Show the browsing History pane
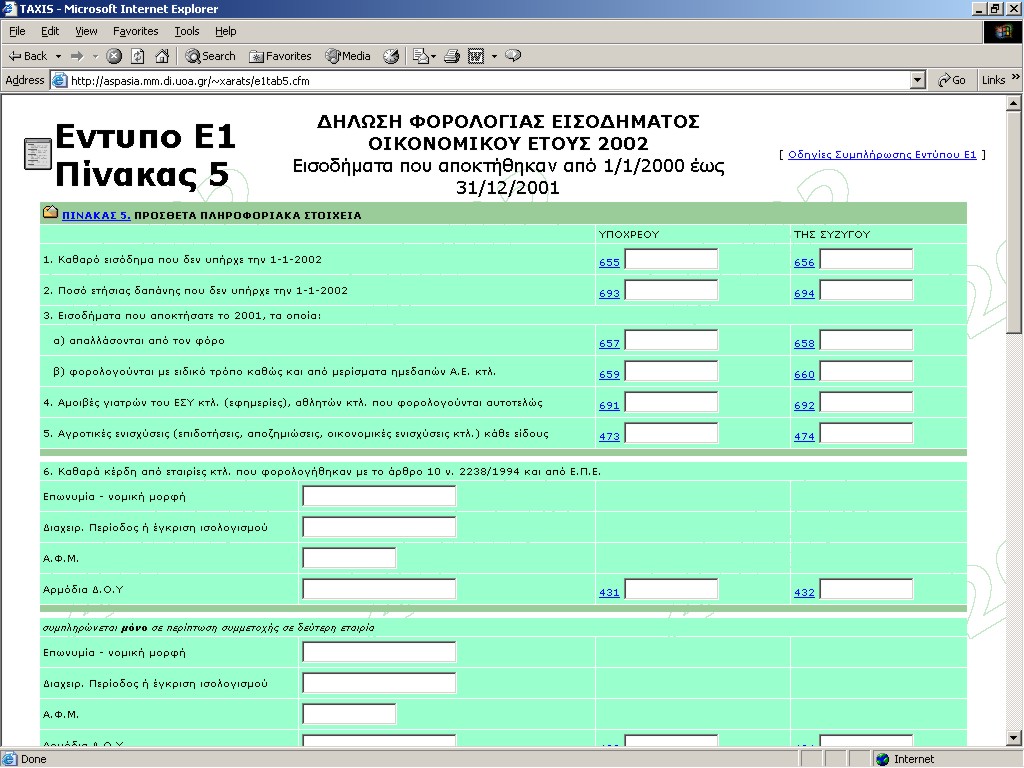Screen dimensions: 1024x768 point(391,56)
